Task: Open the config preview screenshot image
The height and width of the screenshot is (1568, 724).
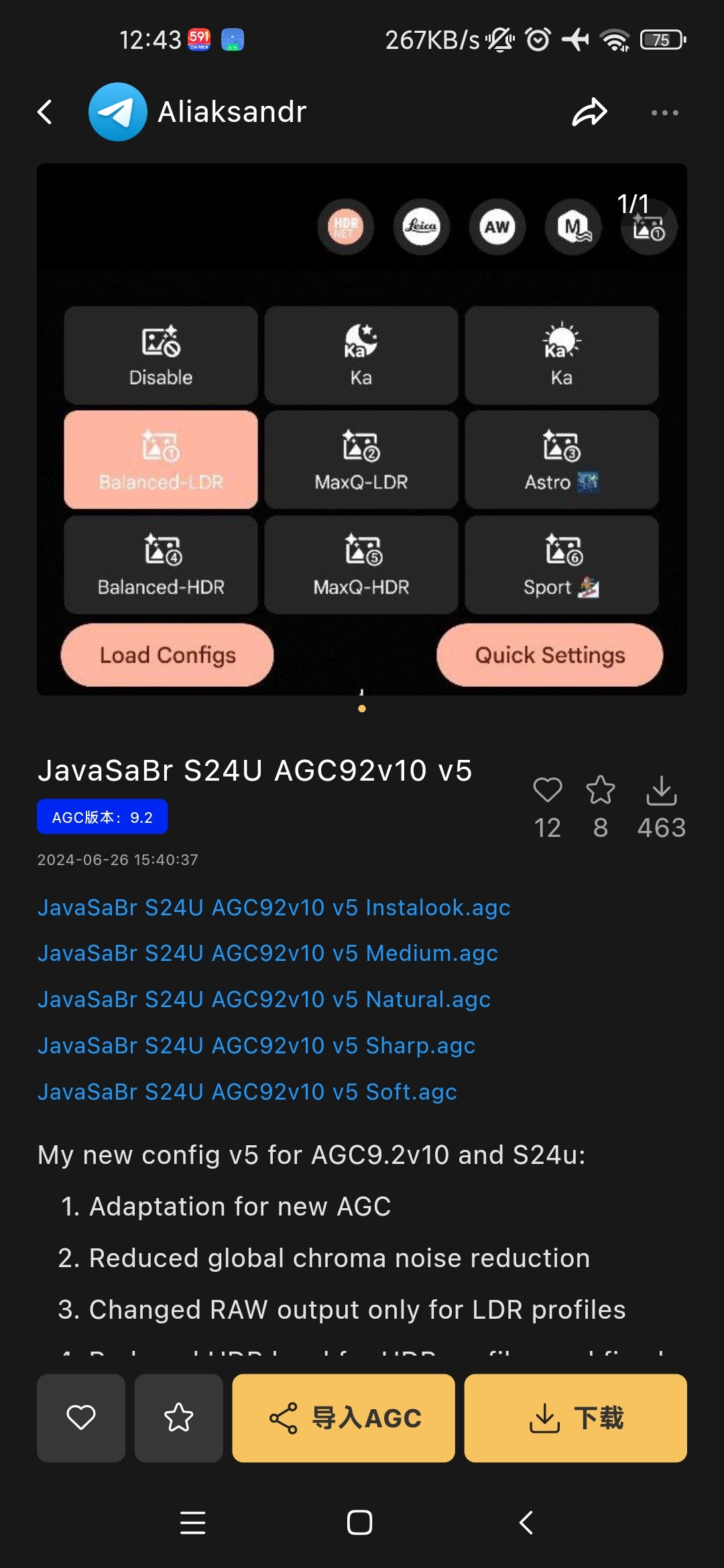Action: pyautogui.click(x=362, y=430)
